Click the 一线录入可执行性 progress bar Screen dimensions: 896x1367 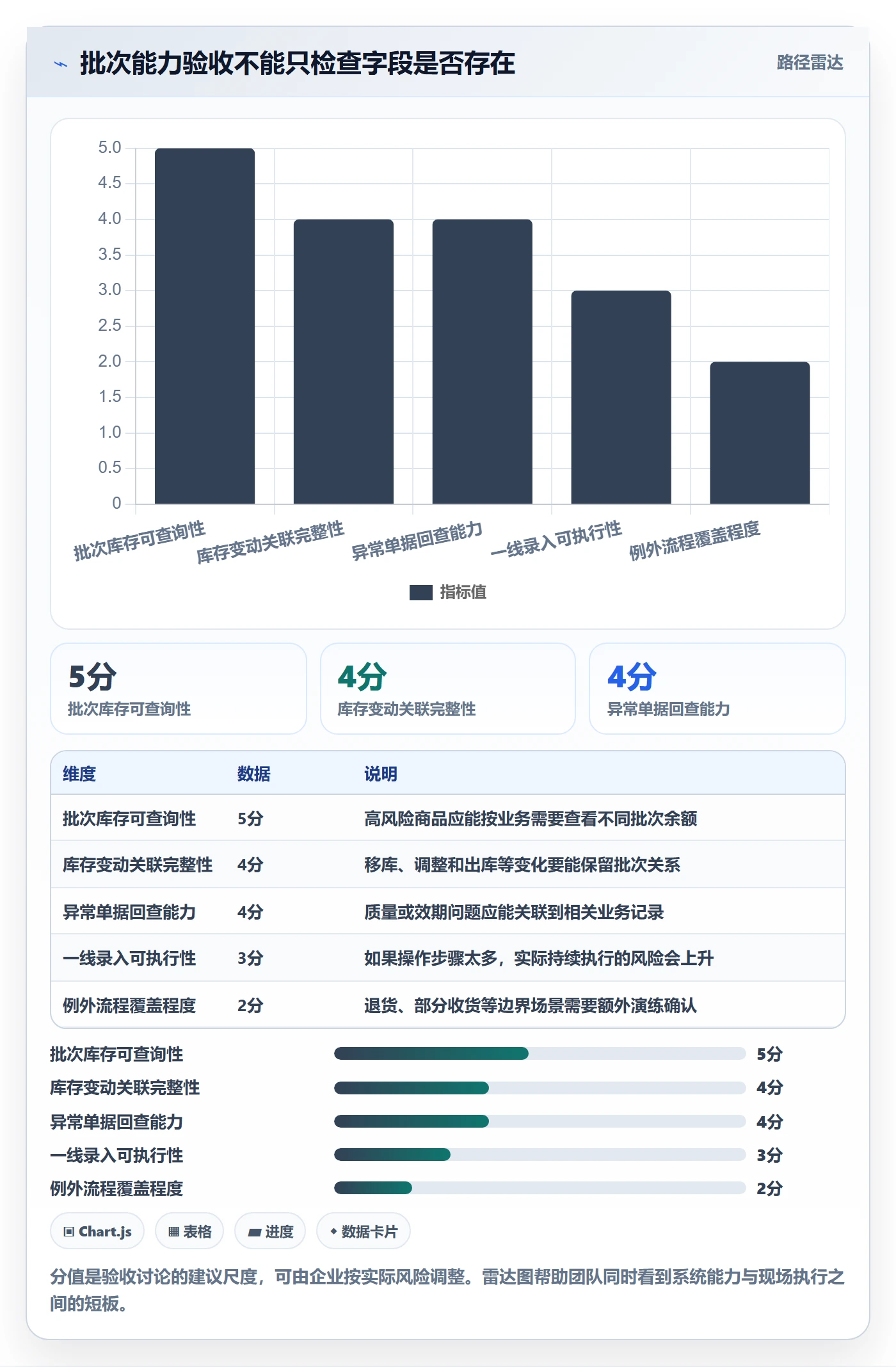point(540,1155)
